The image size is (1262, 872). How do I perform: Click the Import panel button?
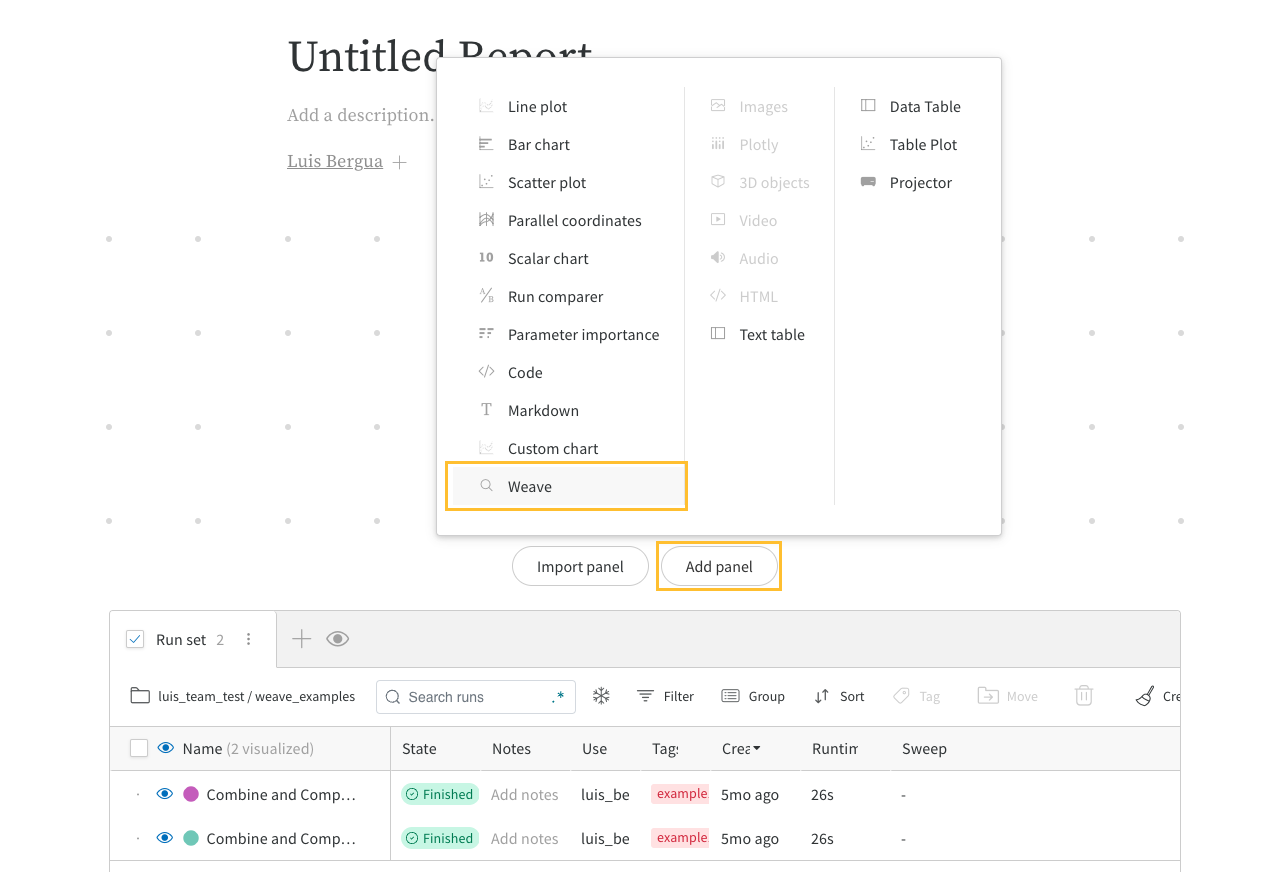click(580, 567)
